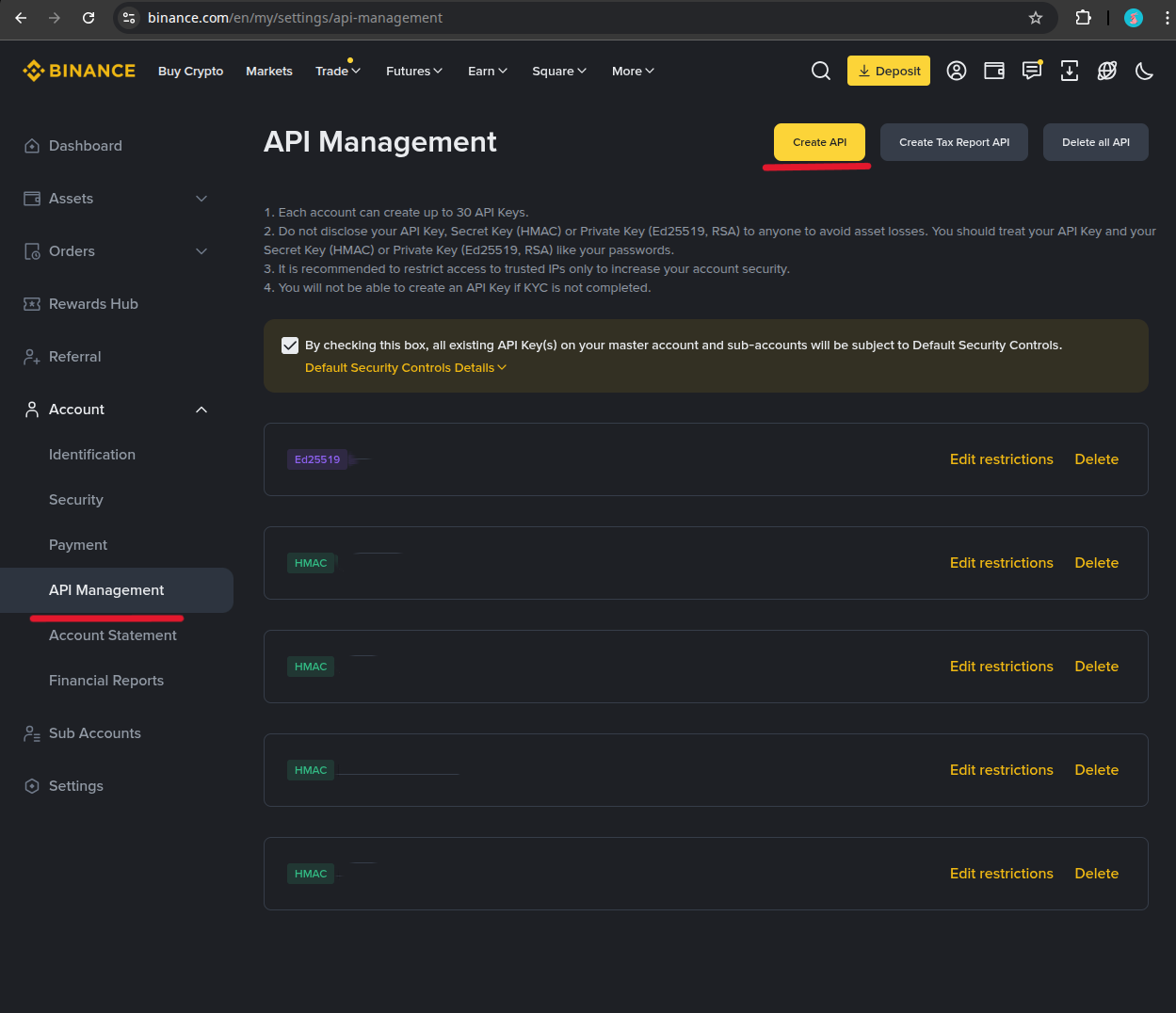
Task: Open Financial Reports in sidebar
Action: click(x=106, y=681)
